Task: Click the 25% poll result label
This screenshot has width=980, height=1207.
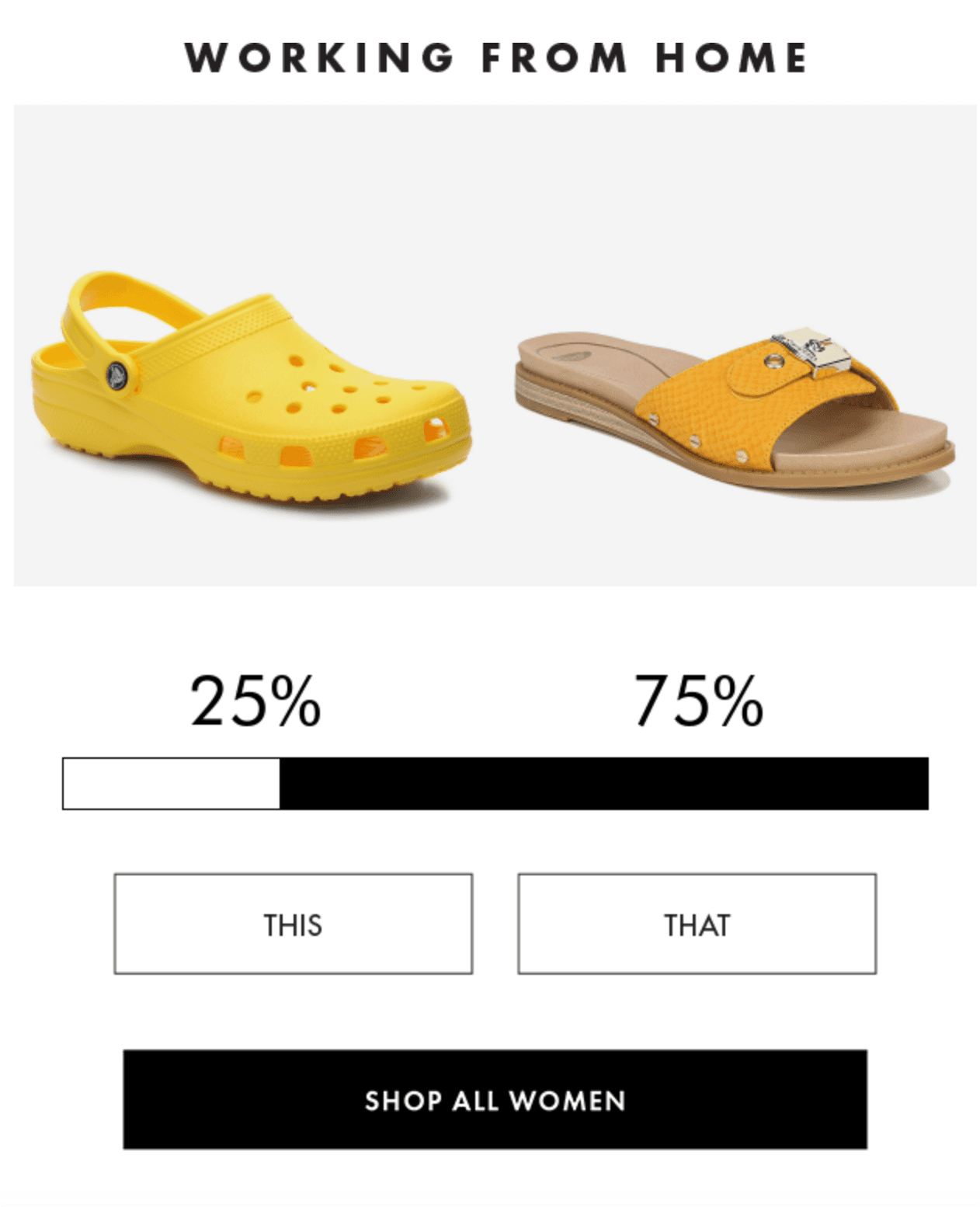Action: point(255,701)
